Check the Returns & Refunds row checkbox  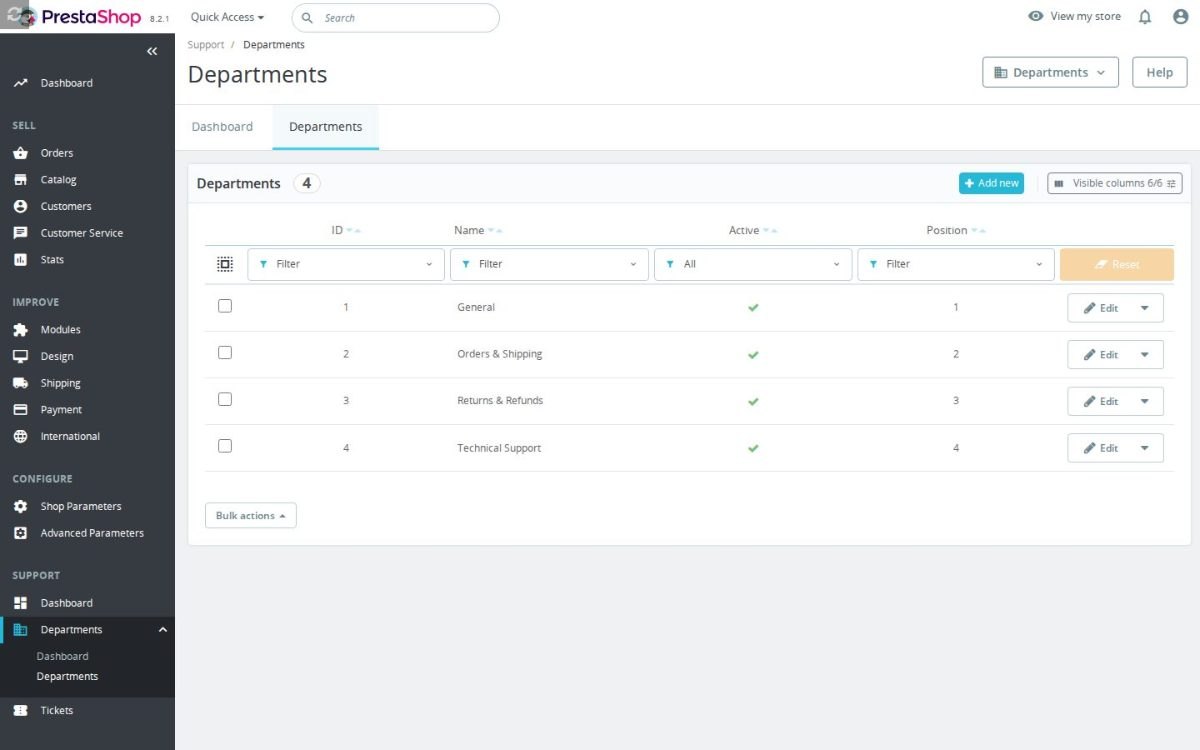225,399
